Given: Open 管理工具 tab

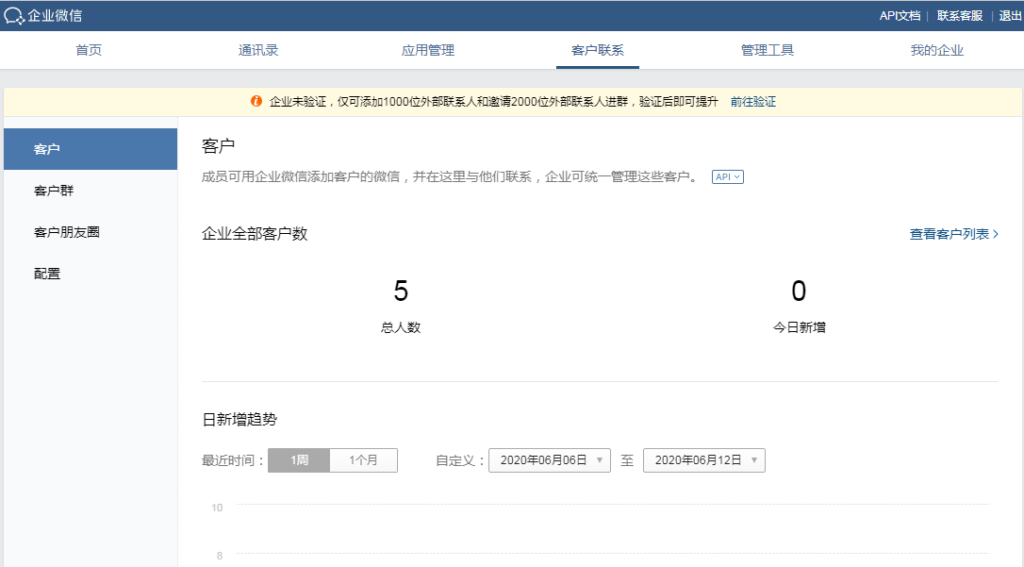Looking at the screenshot, I should coord(767,50).
